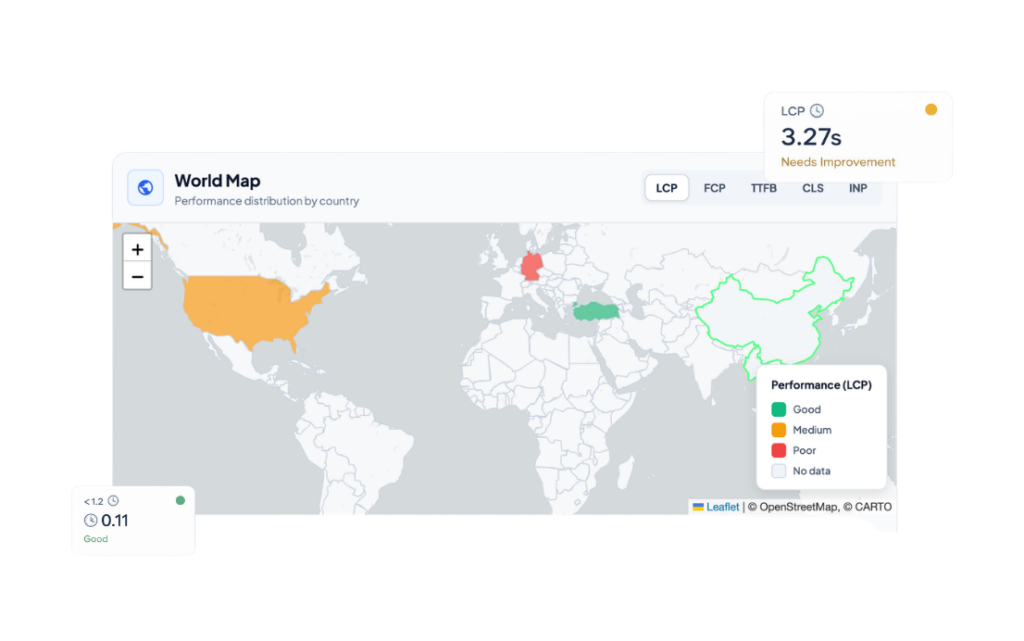Viewport: 1024px width, 641px height.
Task: Show the INP metric tab
Action: tap(858, 188)
